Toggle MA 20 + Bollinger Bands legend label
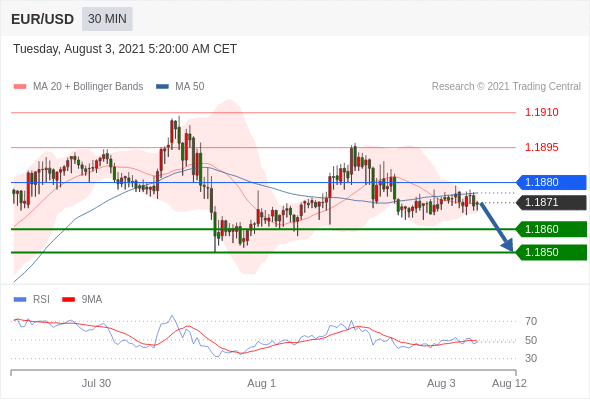This screenshot has height=400, width=590. [88, 87]
